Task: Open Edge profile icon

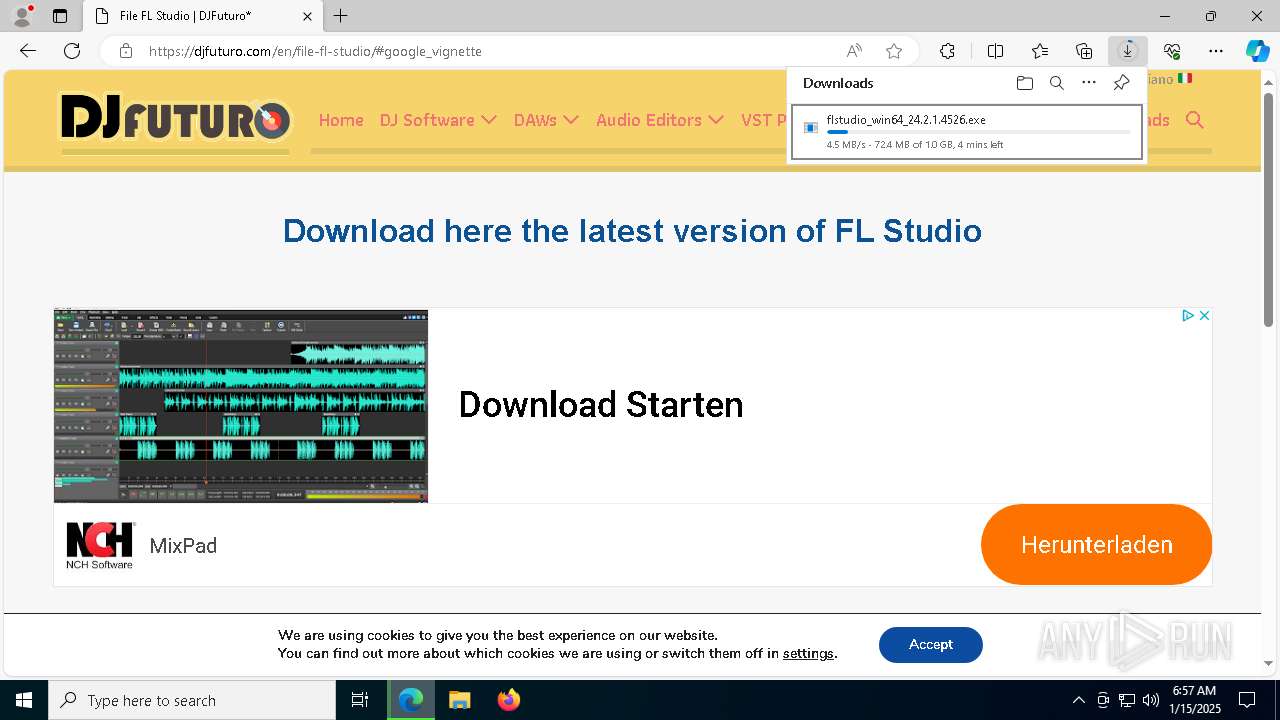Action: coord(22,16)
